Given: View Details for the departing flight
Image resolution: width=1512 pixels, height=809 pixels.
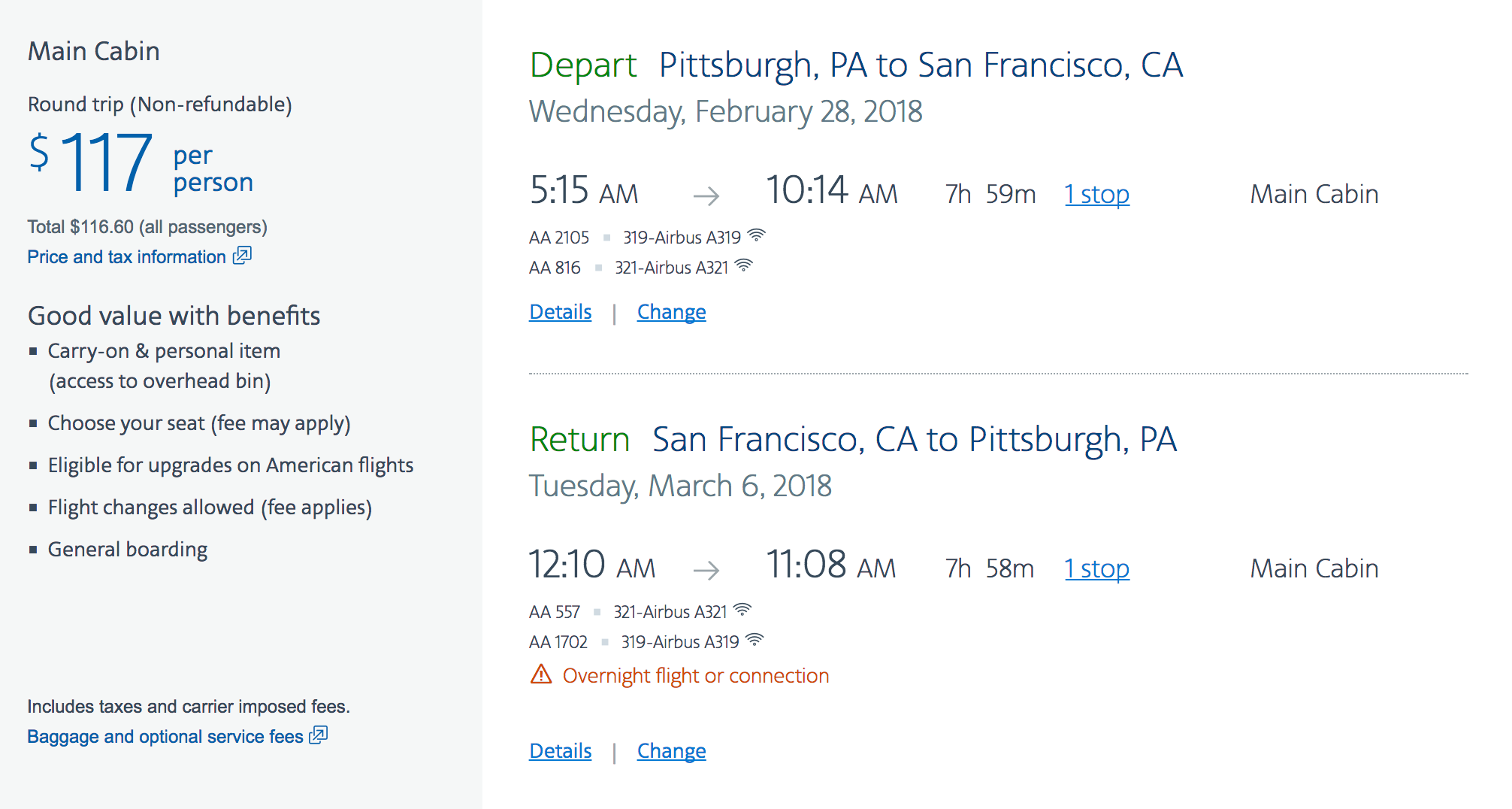Looking at the screenshot, I should 560,312.
